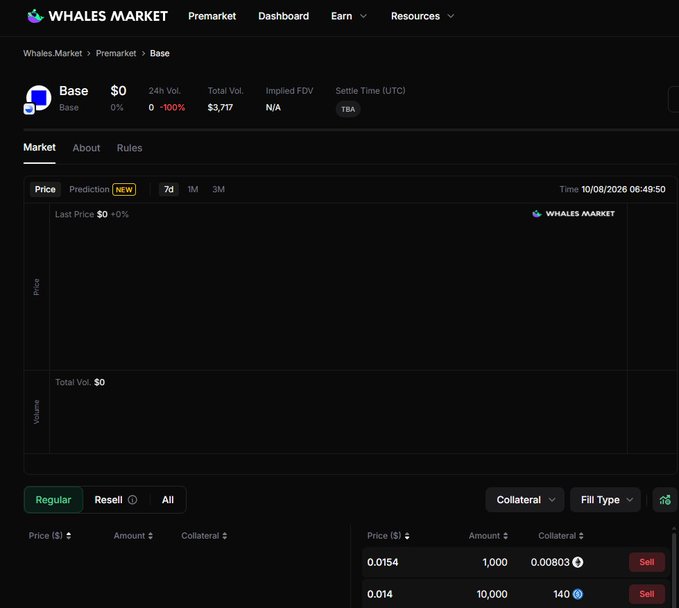Sell into the 0.0154 price order
679x608 pixels.
pos(647,562)
